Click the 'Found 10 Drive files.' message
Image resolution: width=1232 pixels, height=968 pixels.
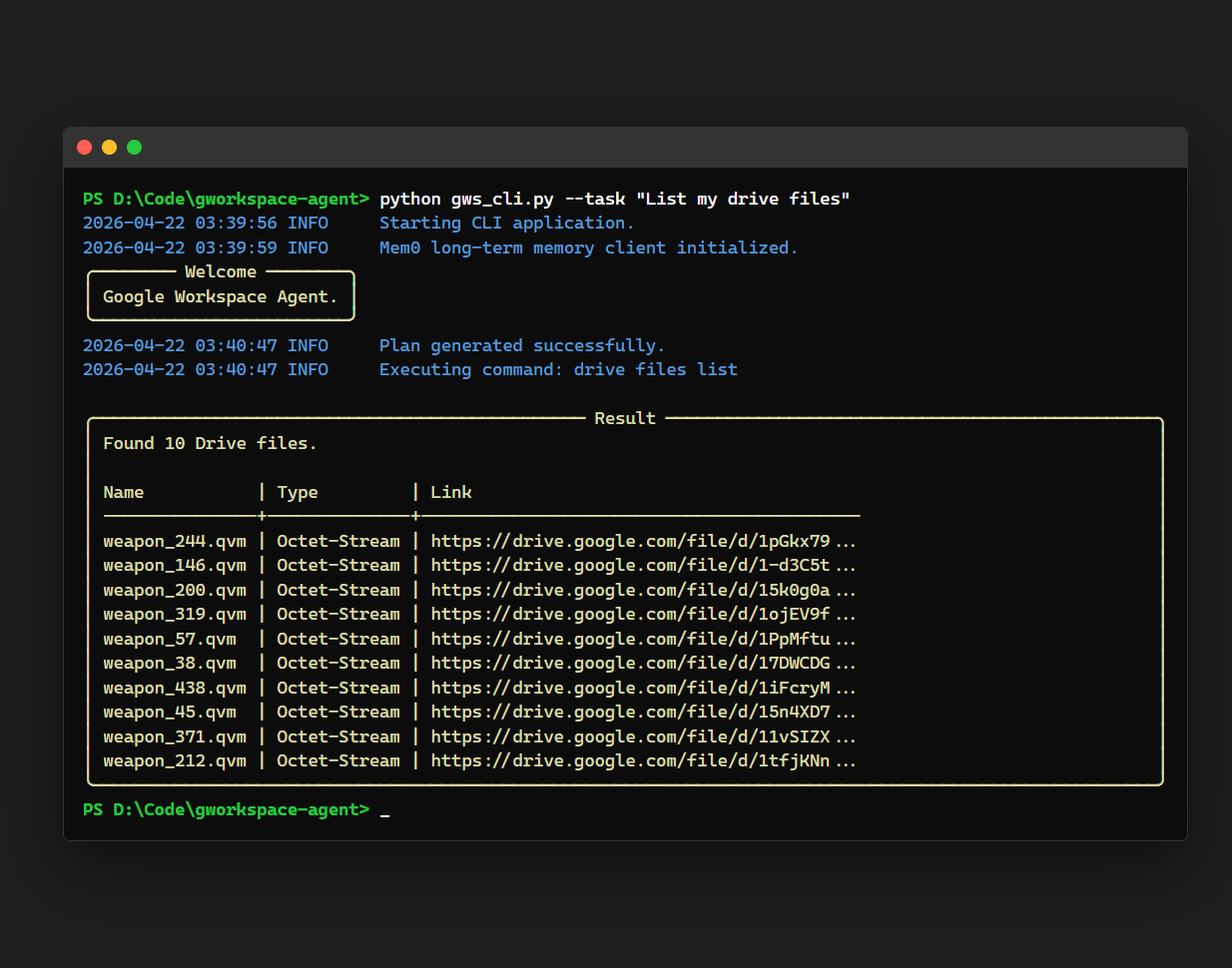coord(210,443)
